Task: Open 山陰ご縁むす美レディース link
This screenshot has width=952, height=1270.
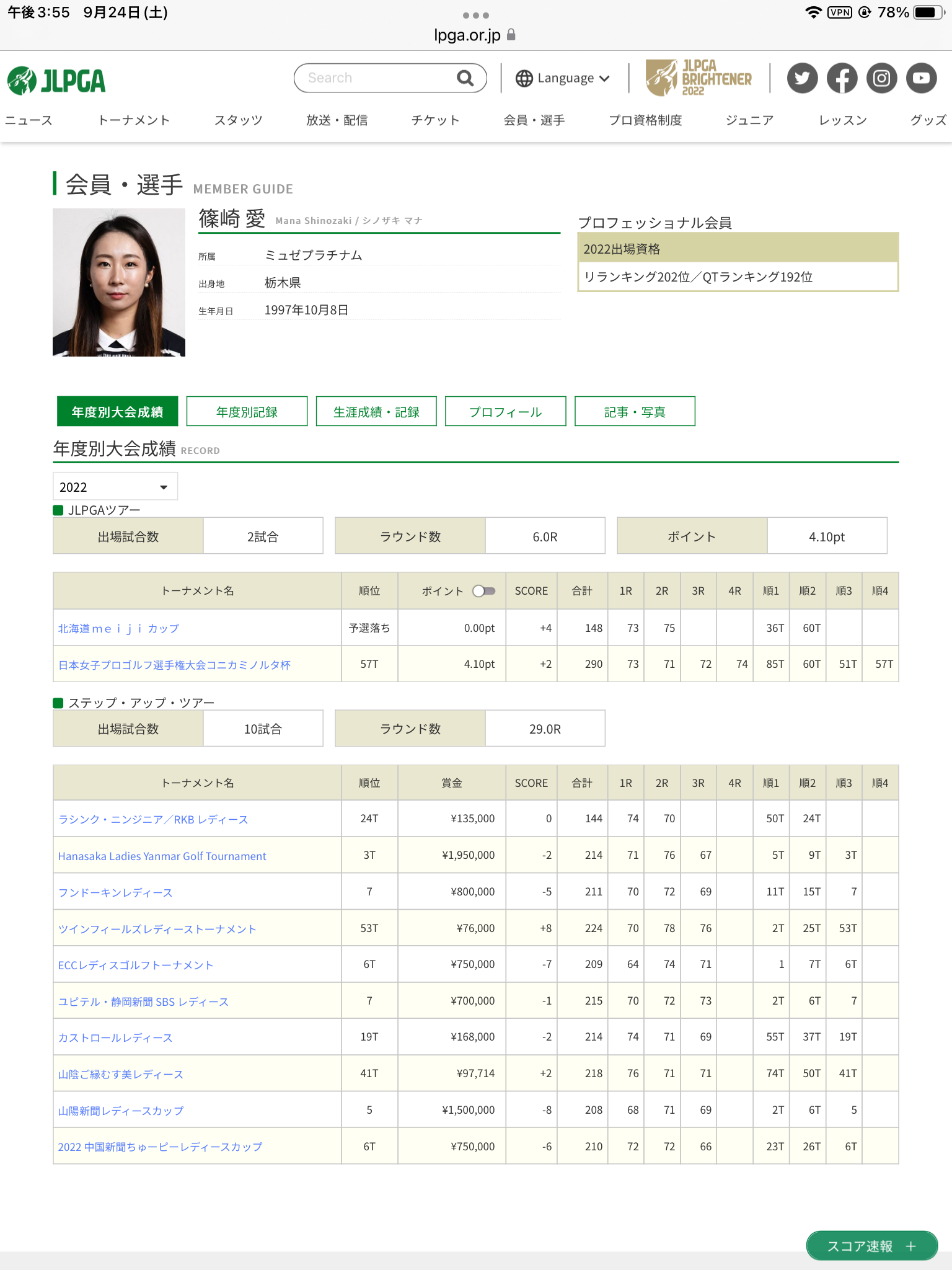Action: [x=121, y=1075]
